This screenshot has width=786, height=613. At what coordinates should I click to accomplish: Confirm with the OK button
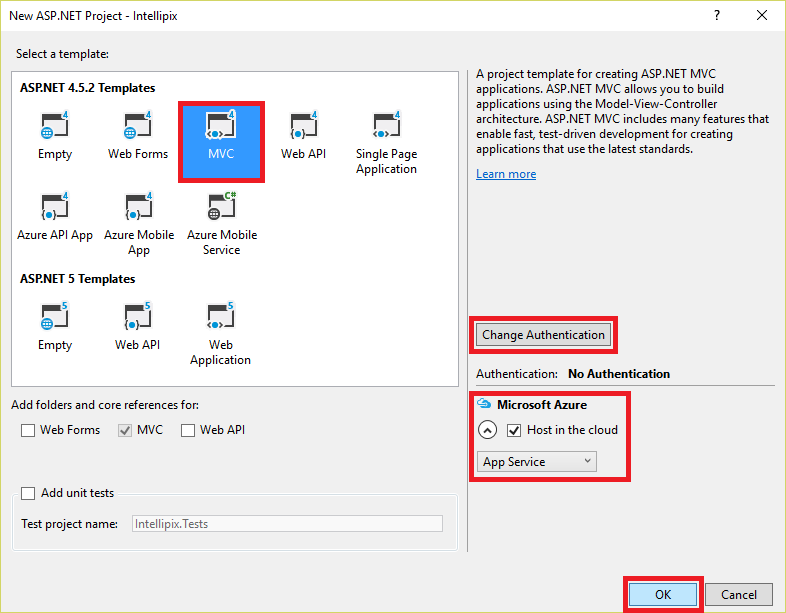coord(663,594)
